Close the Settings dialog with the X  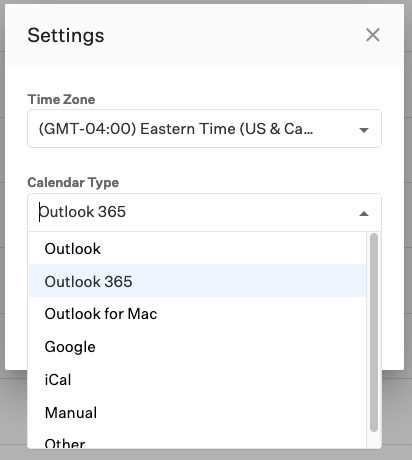point(372,35)
